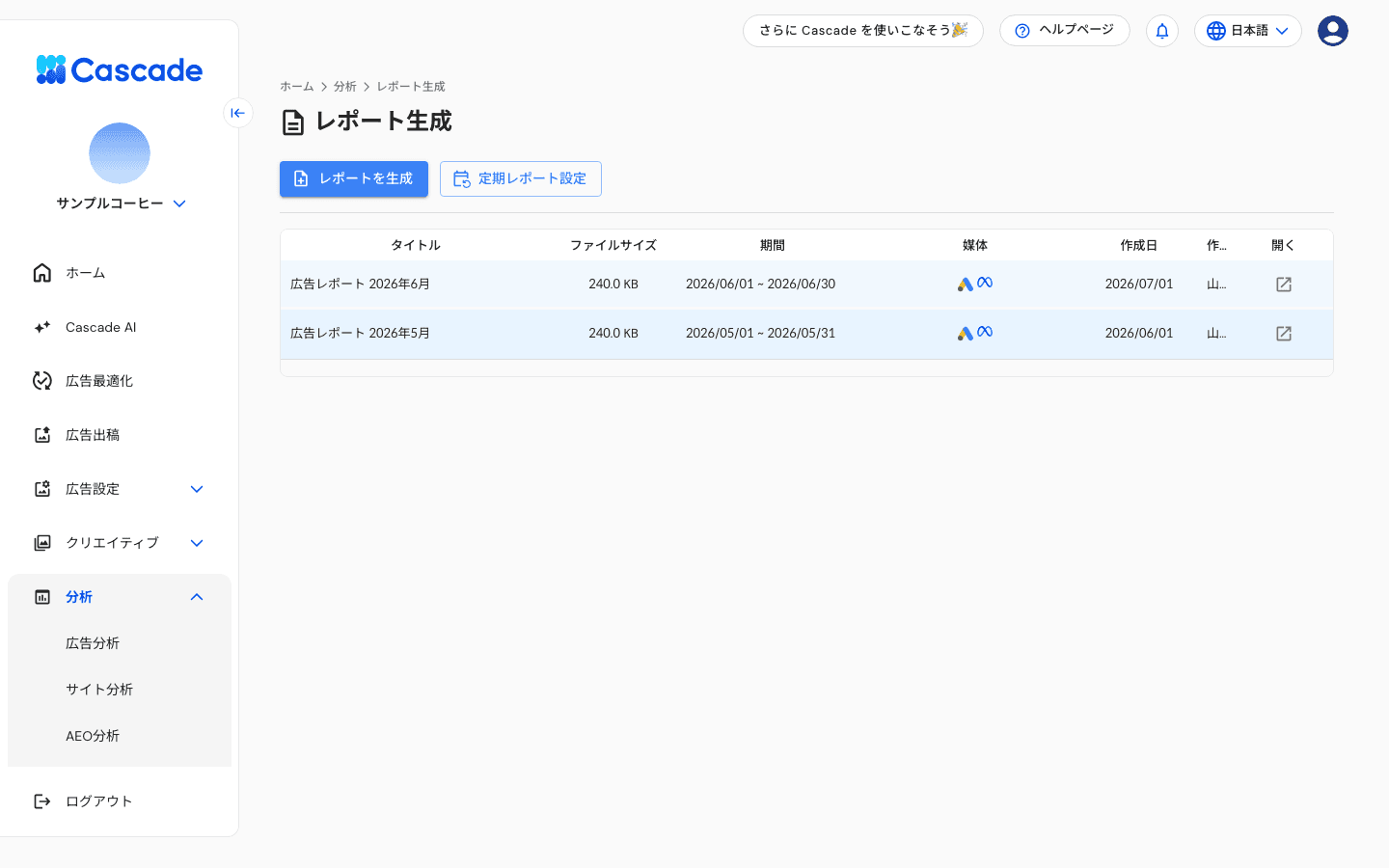Viewport: 1389px width, 868px height.
Task: Click the 定期レポート設定 button
Action: click(521, 178)
